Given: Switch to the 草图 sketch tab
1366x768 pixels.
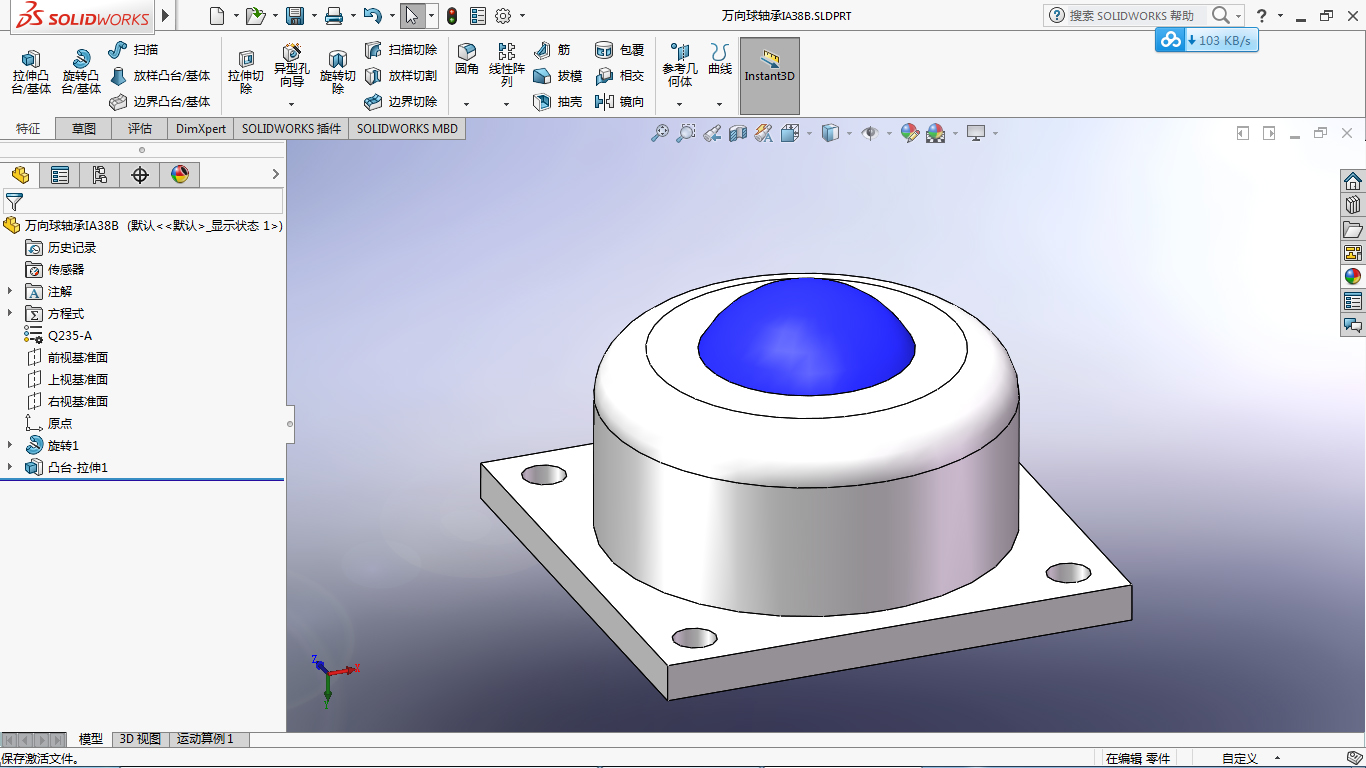Looking at the screenshot, I should 84,128.
